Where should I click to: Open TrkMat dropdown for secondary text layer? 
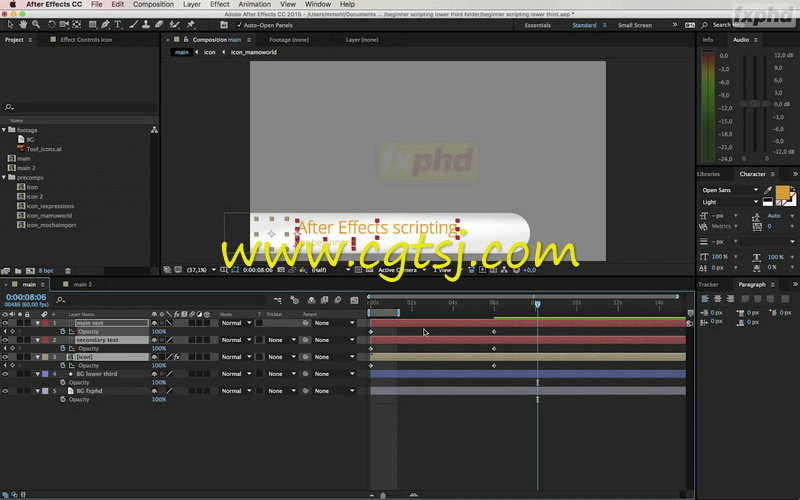coord(281,340)
